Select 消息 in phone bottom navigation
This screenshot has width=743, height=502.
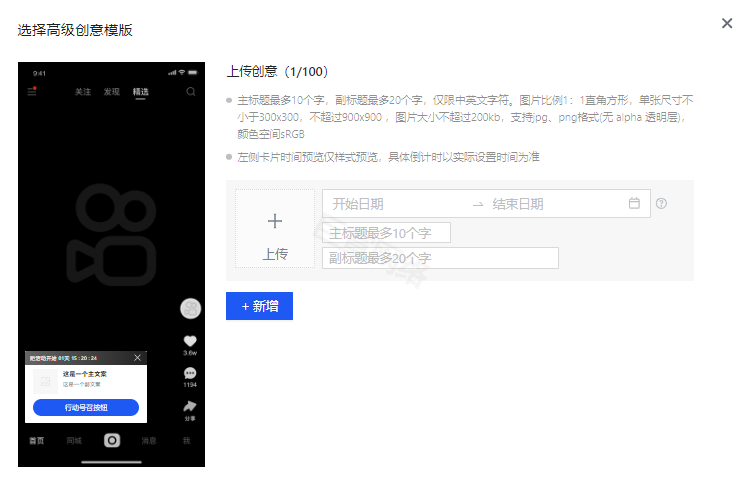(x=149, y=441)
